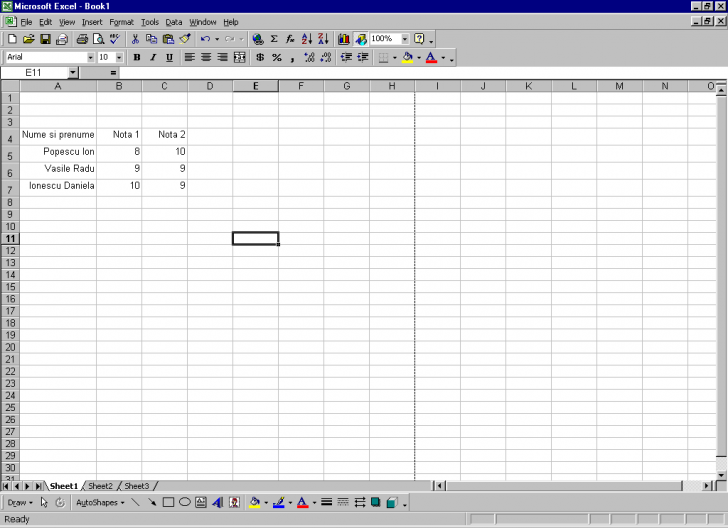Open the Name Box dropdown arrow
The width and height of the screenshot is (728, 528).
coord(73,73)
